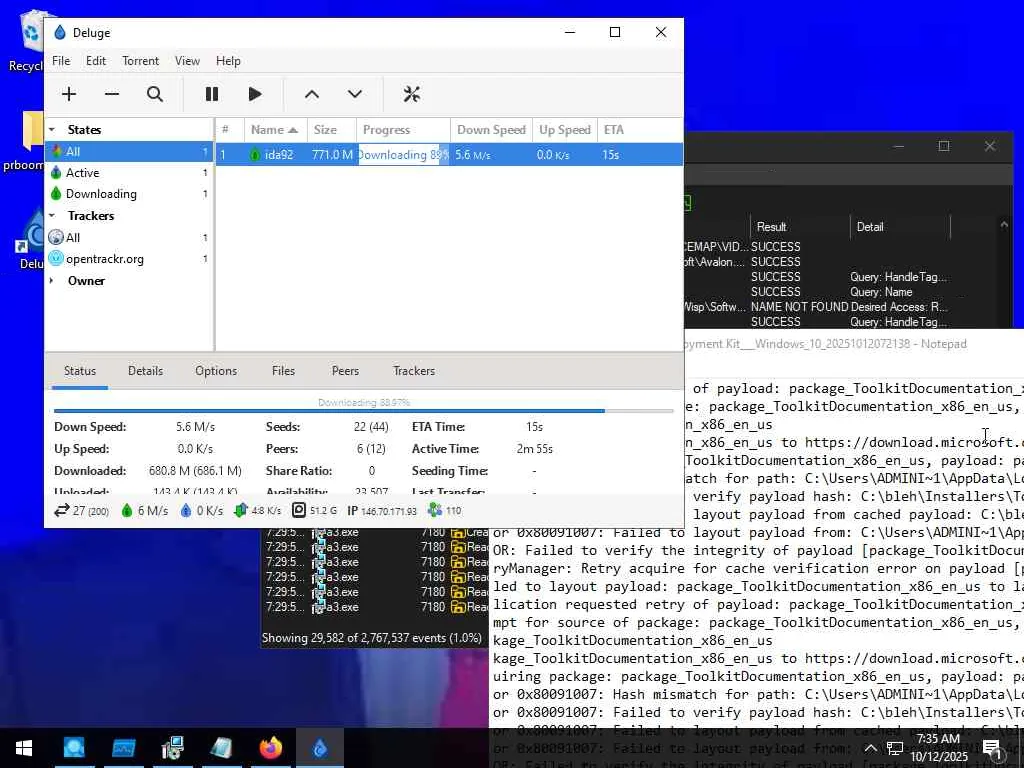Click the Notepad taskbar icon
1024x768 pixels.
coord(221,748)
